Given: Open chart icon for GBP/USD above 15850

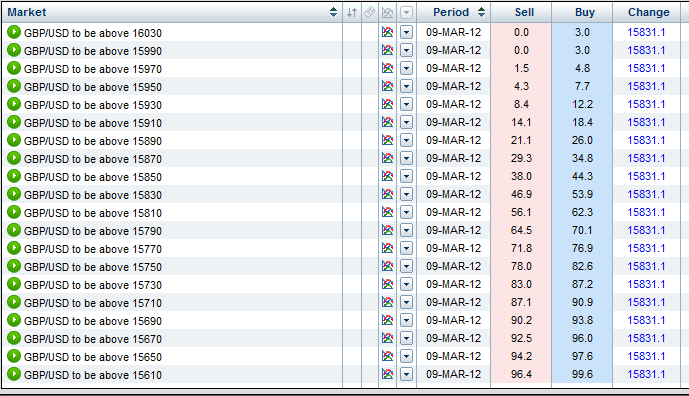Looking at the screenshot, I should [x=388, y=176].
